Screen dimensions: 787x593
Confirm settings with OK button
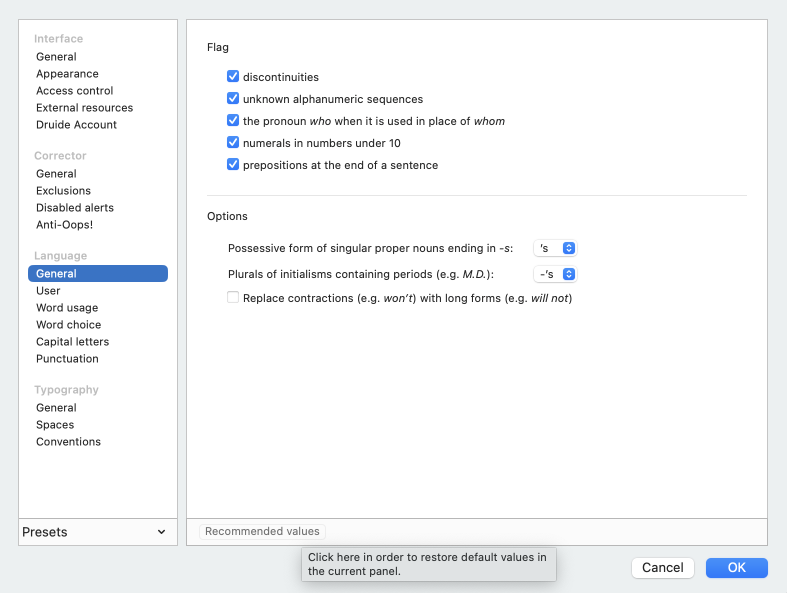point(736,568)
